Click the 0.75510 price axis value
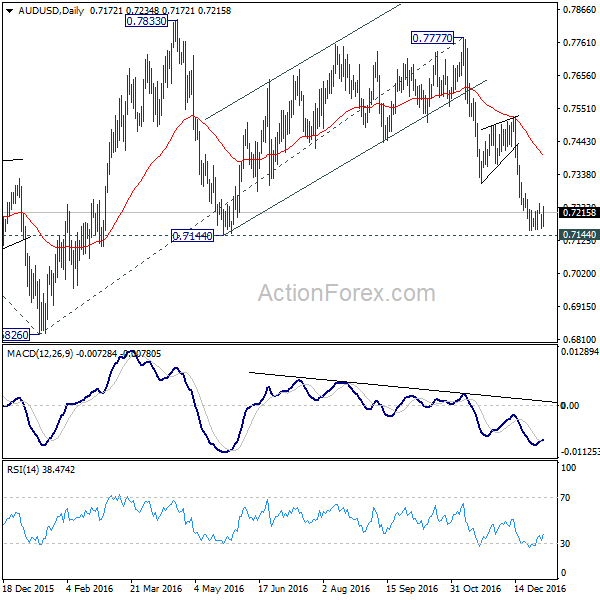Image resolution: width=600 pixels, height=600 pixels. 579,108
